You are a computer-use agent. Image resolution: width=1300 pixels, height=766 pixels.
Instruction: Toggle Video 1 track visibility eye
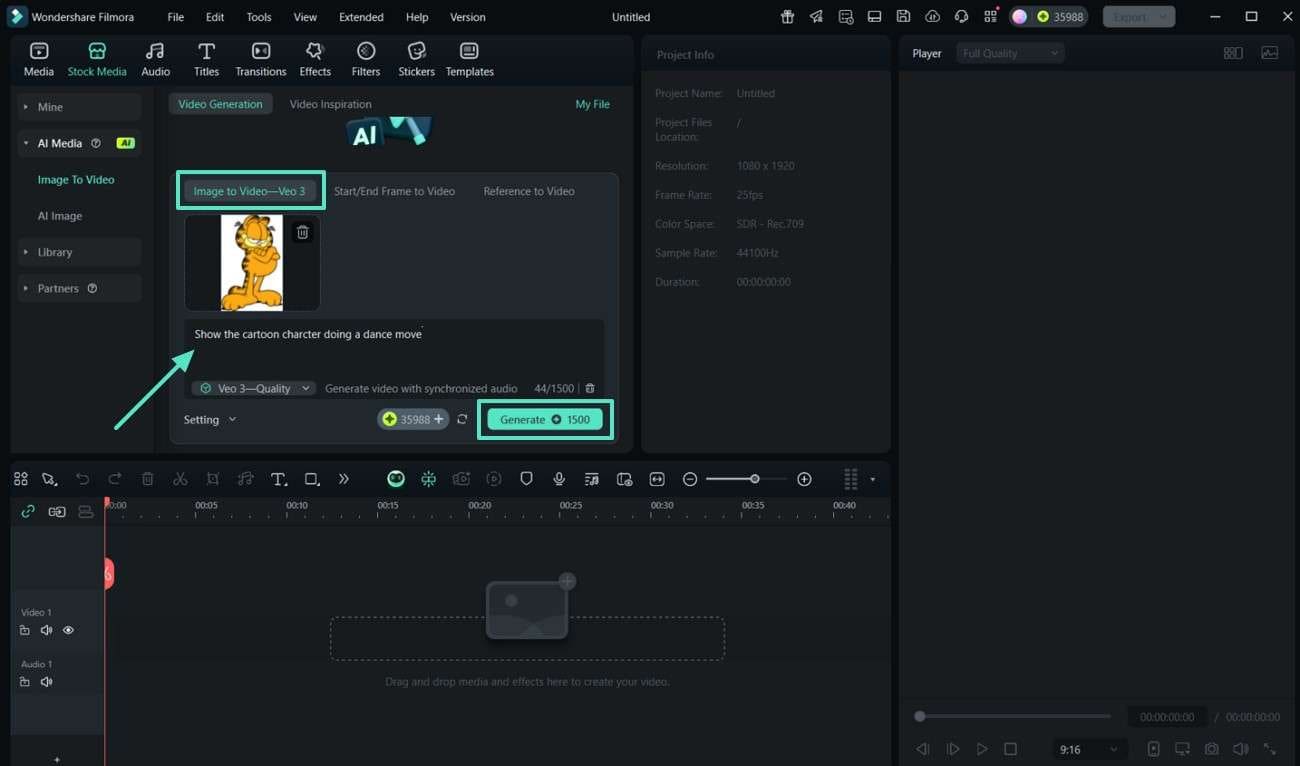click(68, 630)
